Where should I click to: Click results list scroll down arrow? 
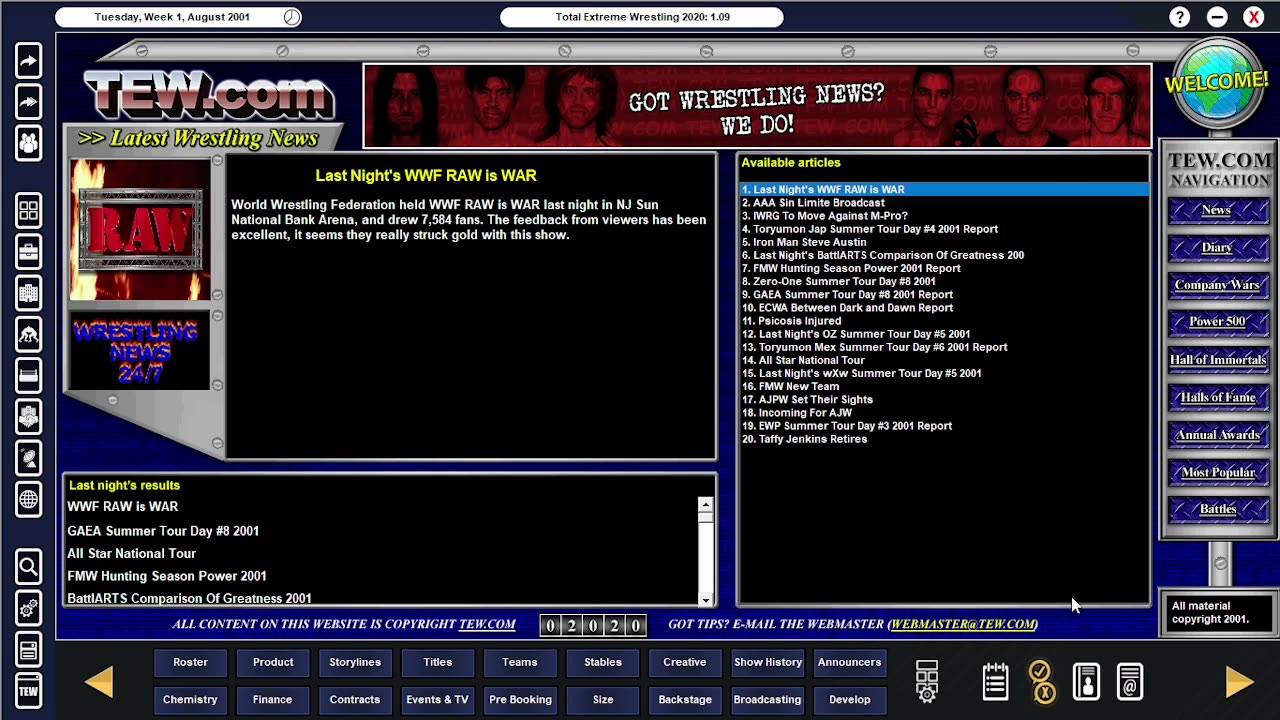(706, 600)
